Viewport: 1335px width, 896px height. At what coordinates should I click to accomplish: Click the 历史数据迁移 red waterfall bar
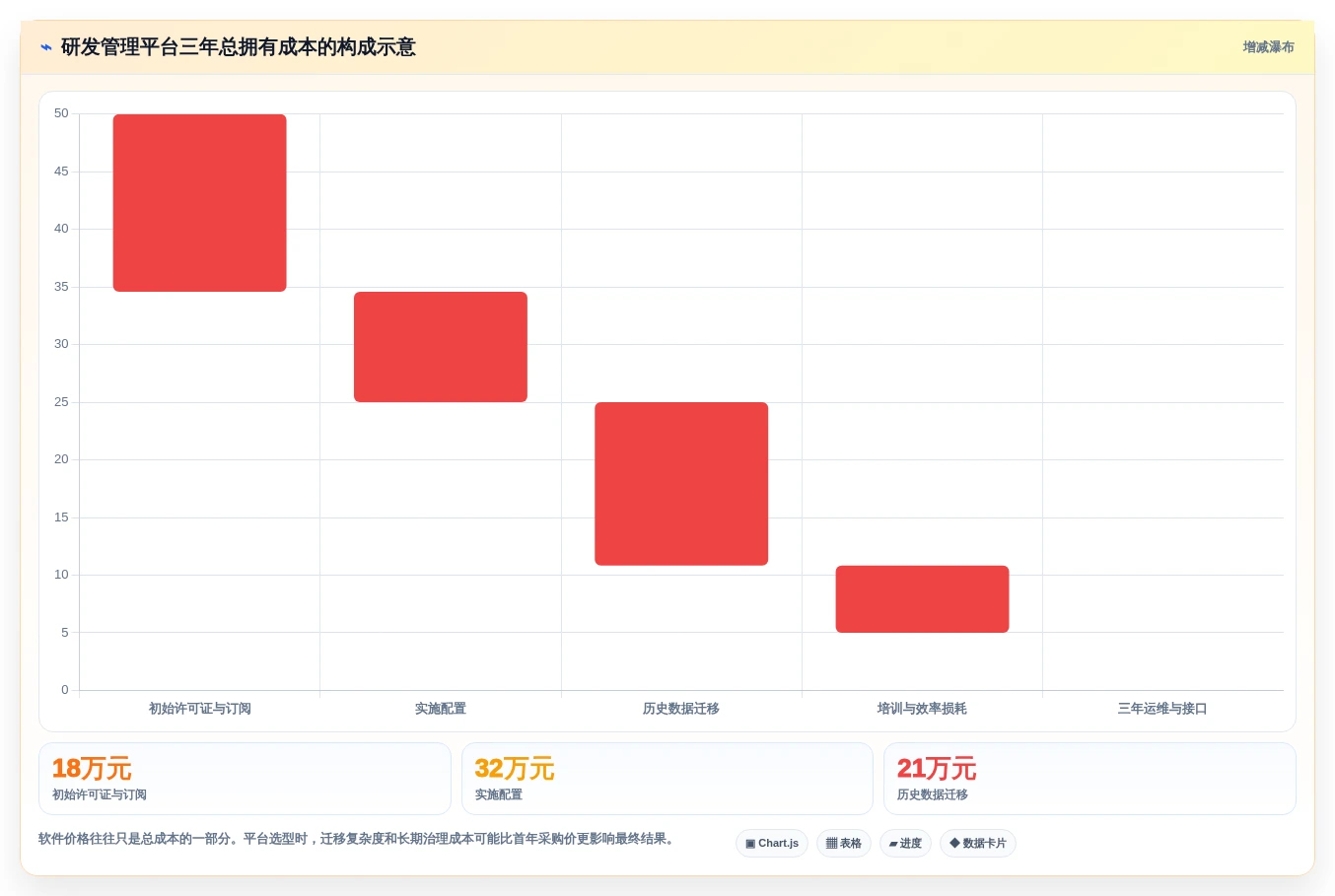(681, 484)
